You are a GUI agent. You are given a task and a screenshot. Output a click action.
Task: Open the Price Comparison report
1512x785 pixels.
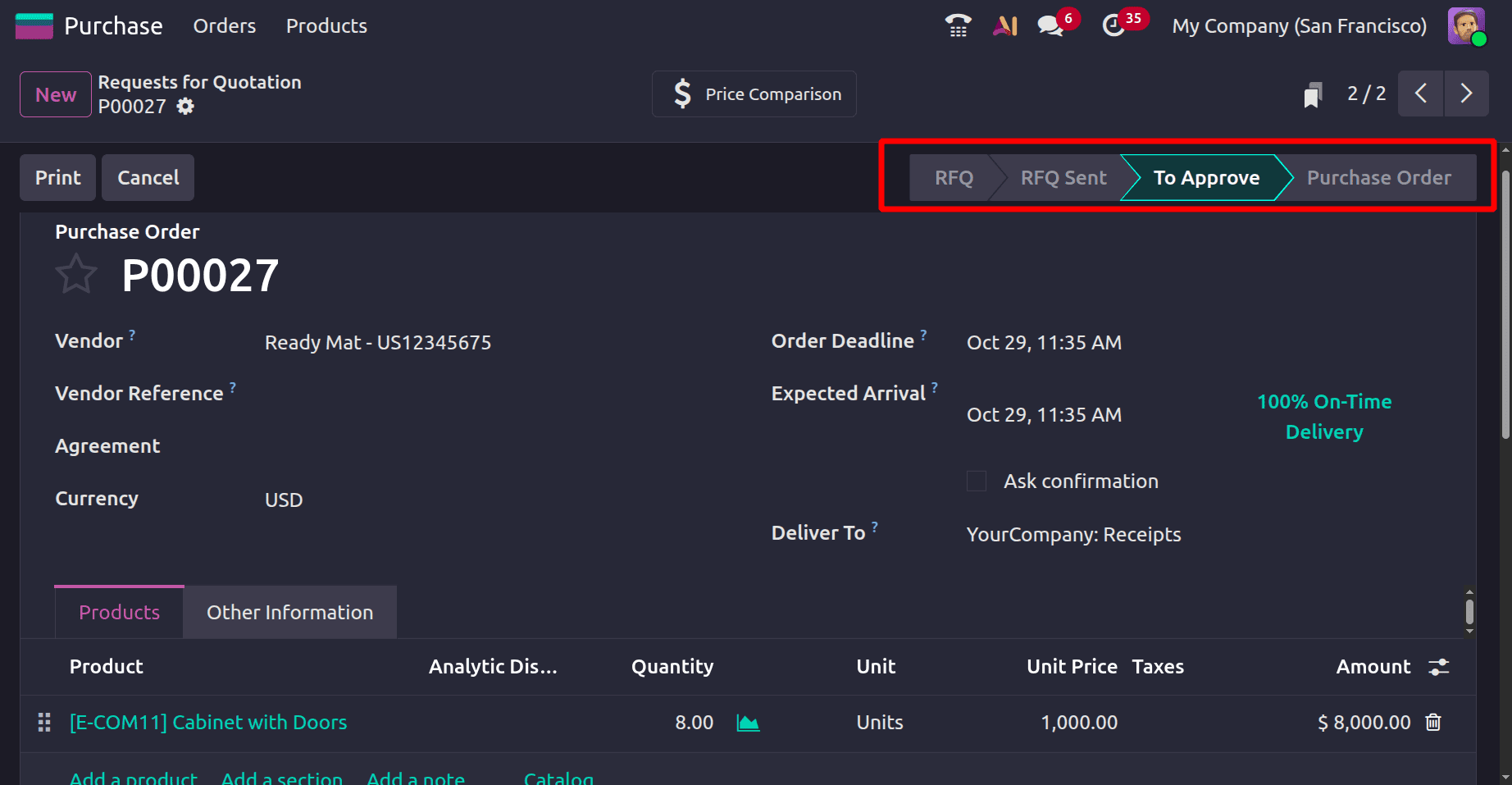754,94
